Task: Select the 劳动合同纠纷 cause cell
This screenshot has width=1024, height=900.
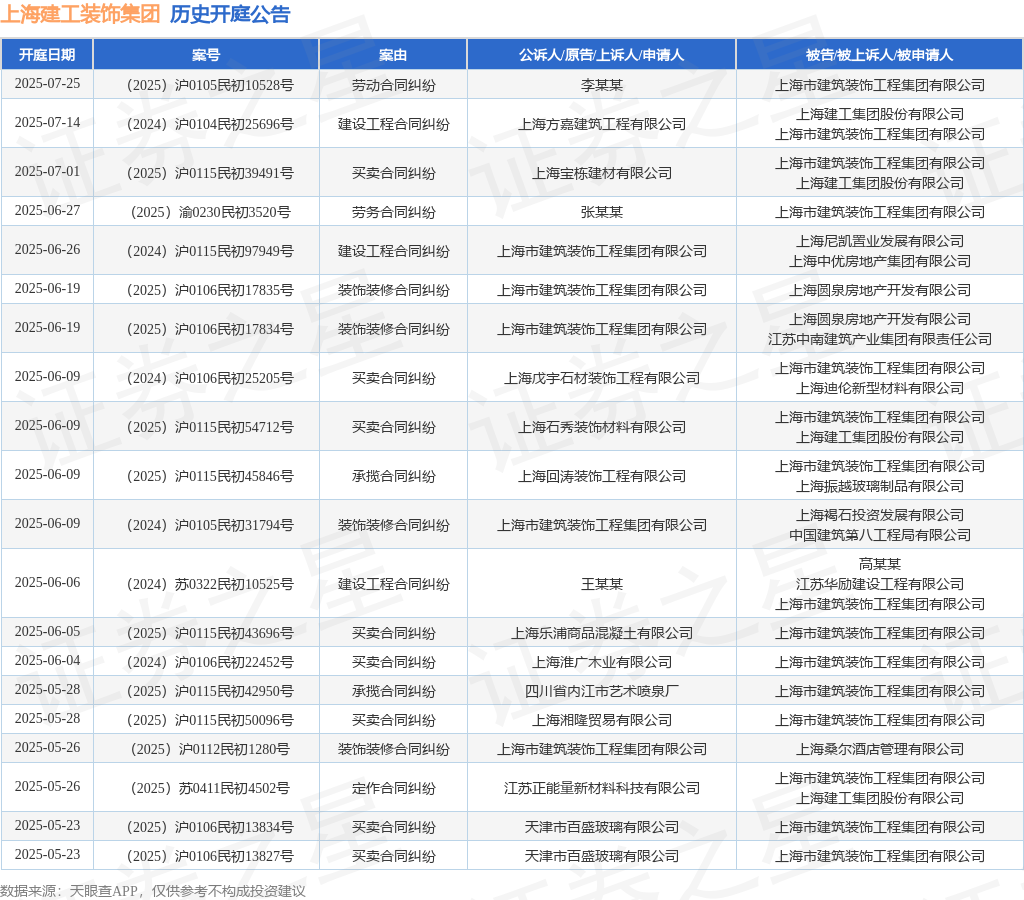Action: coord(393,85)
